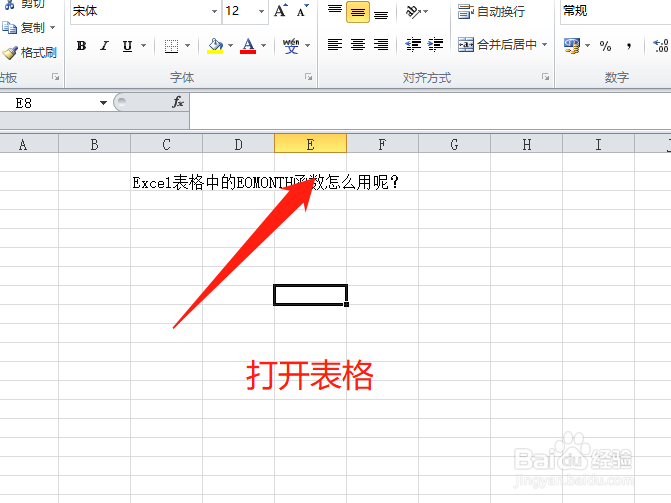Select column C header

(166, 145)
